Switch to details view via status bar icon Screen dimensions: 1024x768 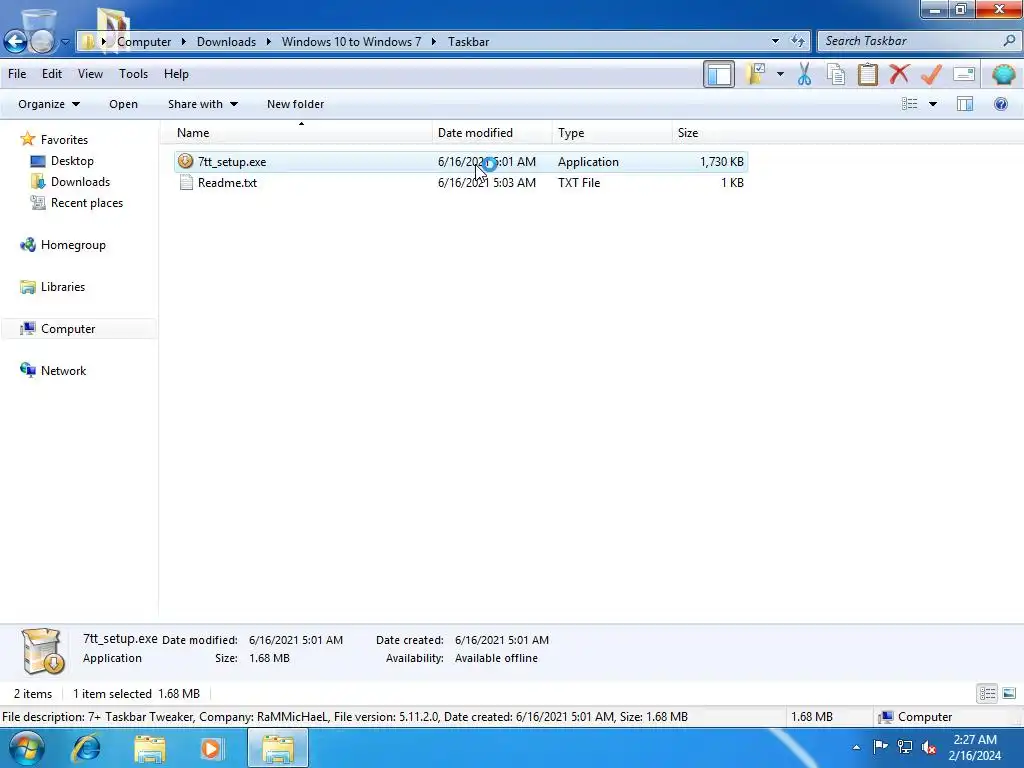(987, 693)
